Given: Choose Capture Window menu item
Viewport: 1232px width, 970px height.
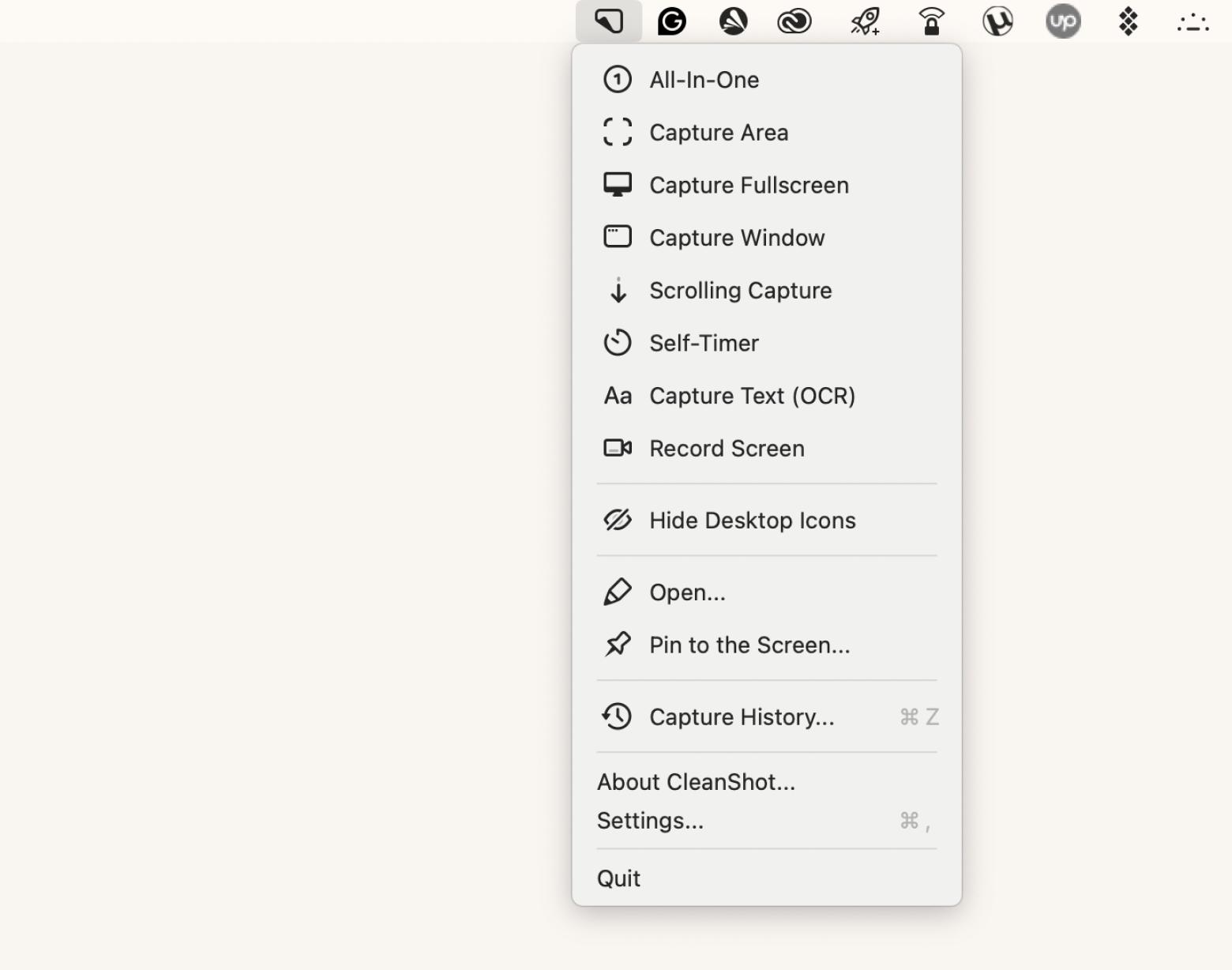Looking at the screenshot, I should 736,238.
